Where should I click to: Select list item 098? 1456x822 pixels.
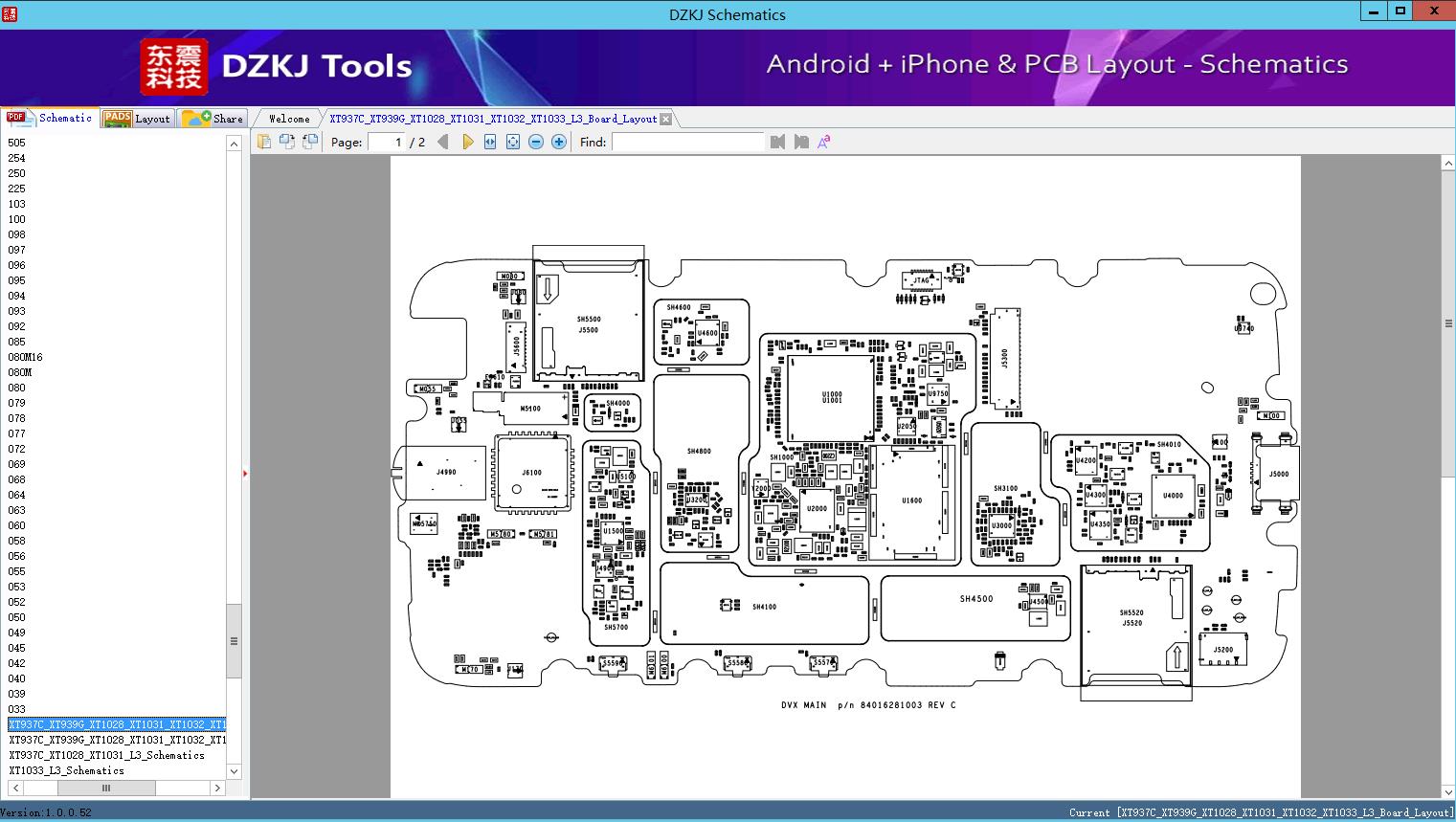[x=17, y=234]
